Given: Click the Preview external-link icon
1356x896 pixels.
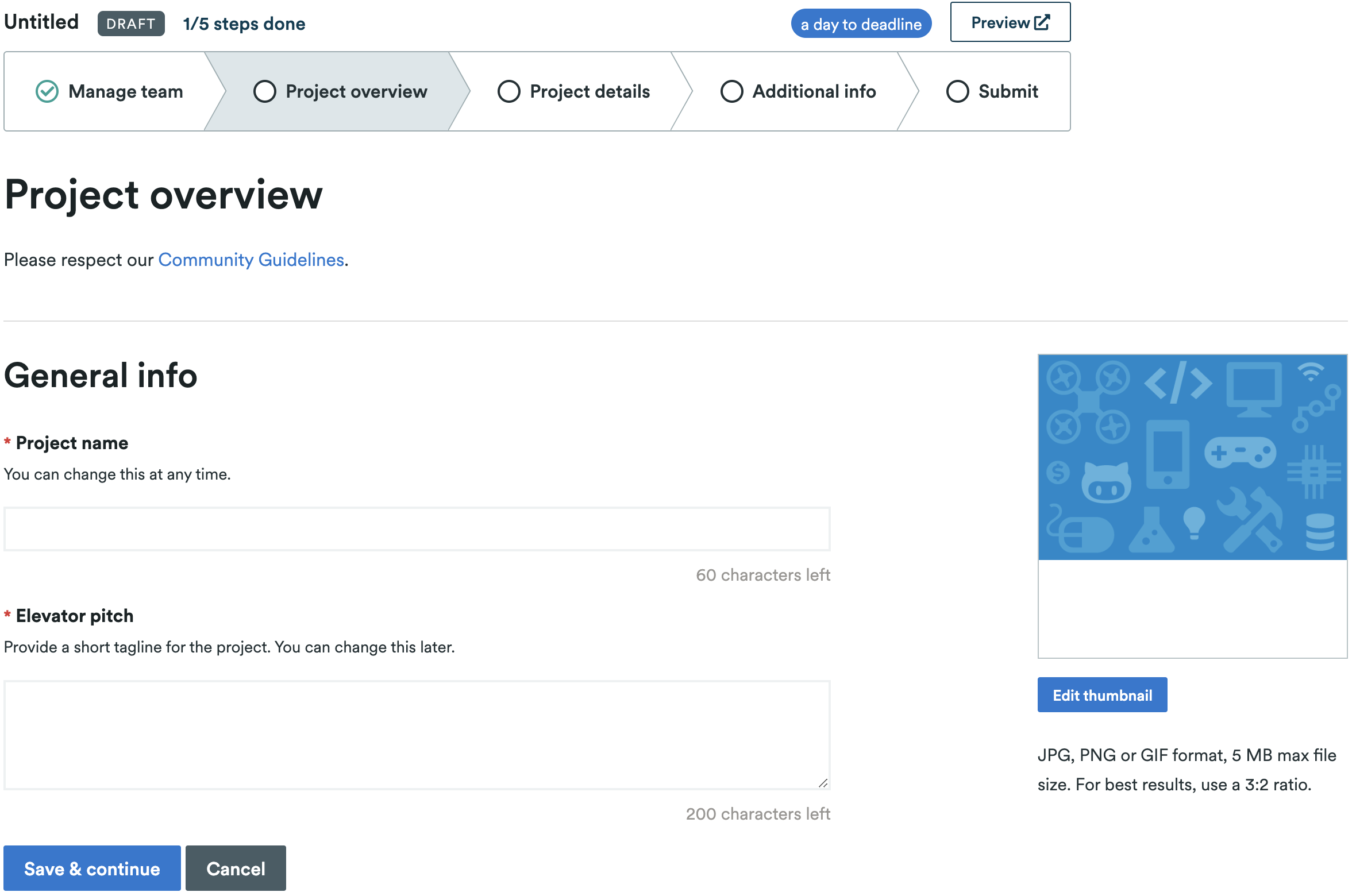Looking at the screenshot, I should [1042, 22].
